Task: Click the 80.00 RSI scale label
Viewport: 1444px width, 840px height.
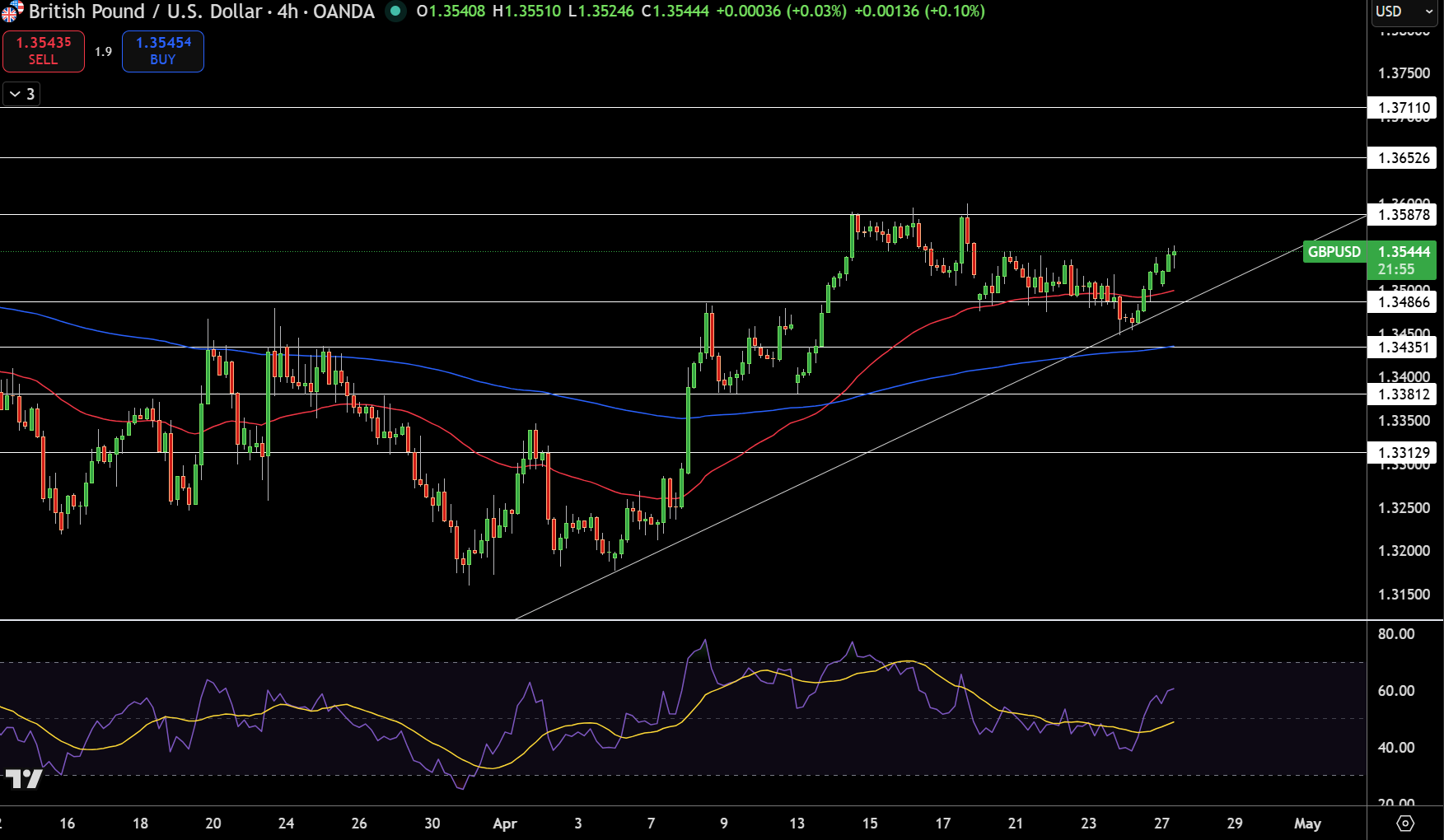Action: point(1396,634)
